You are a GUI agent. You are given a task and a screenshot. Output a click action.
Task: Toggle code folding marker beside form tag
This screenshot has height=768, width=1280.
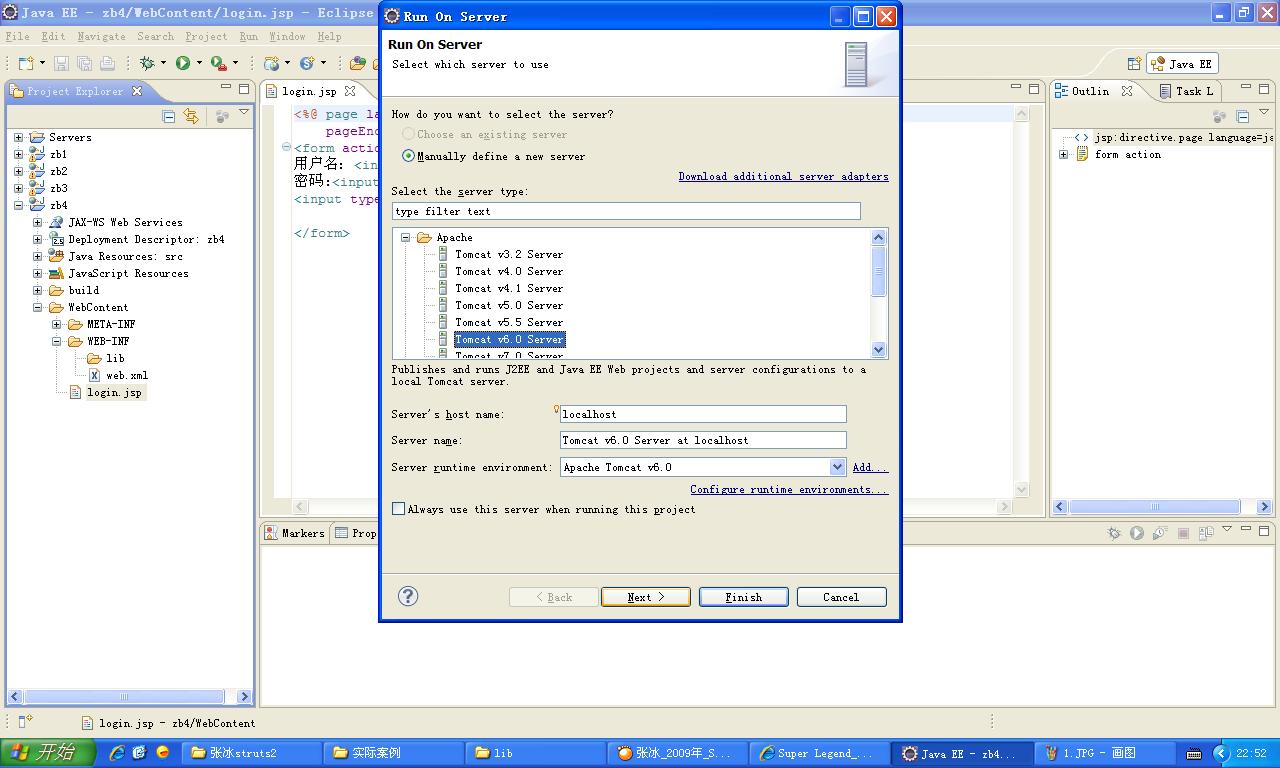pyautogui.click(x=286, y=148)
